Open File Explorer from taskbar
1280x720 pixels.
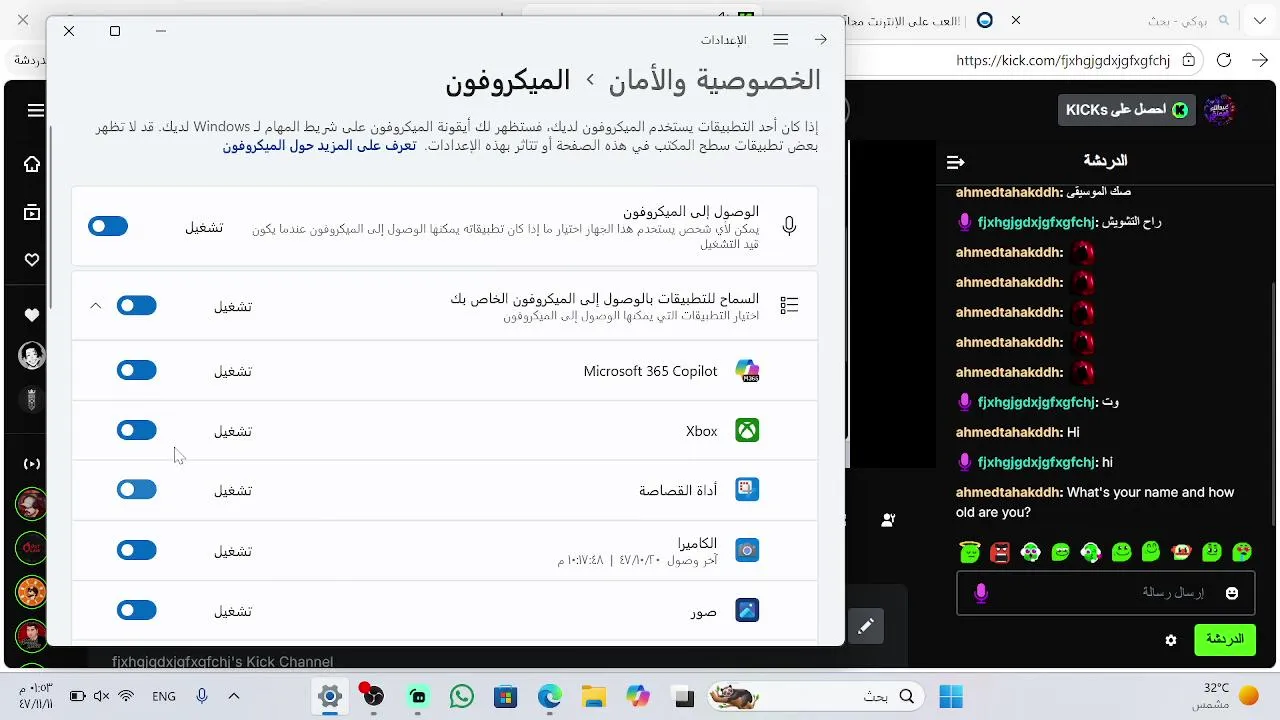(x=594, y=697)
